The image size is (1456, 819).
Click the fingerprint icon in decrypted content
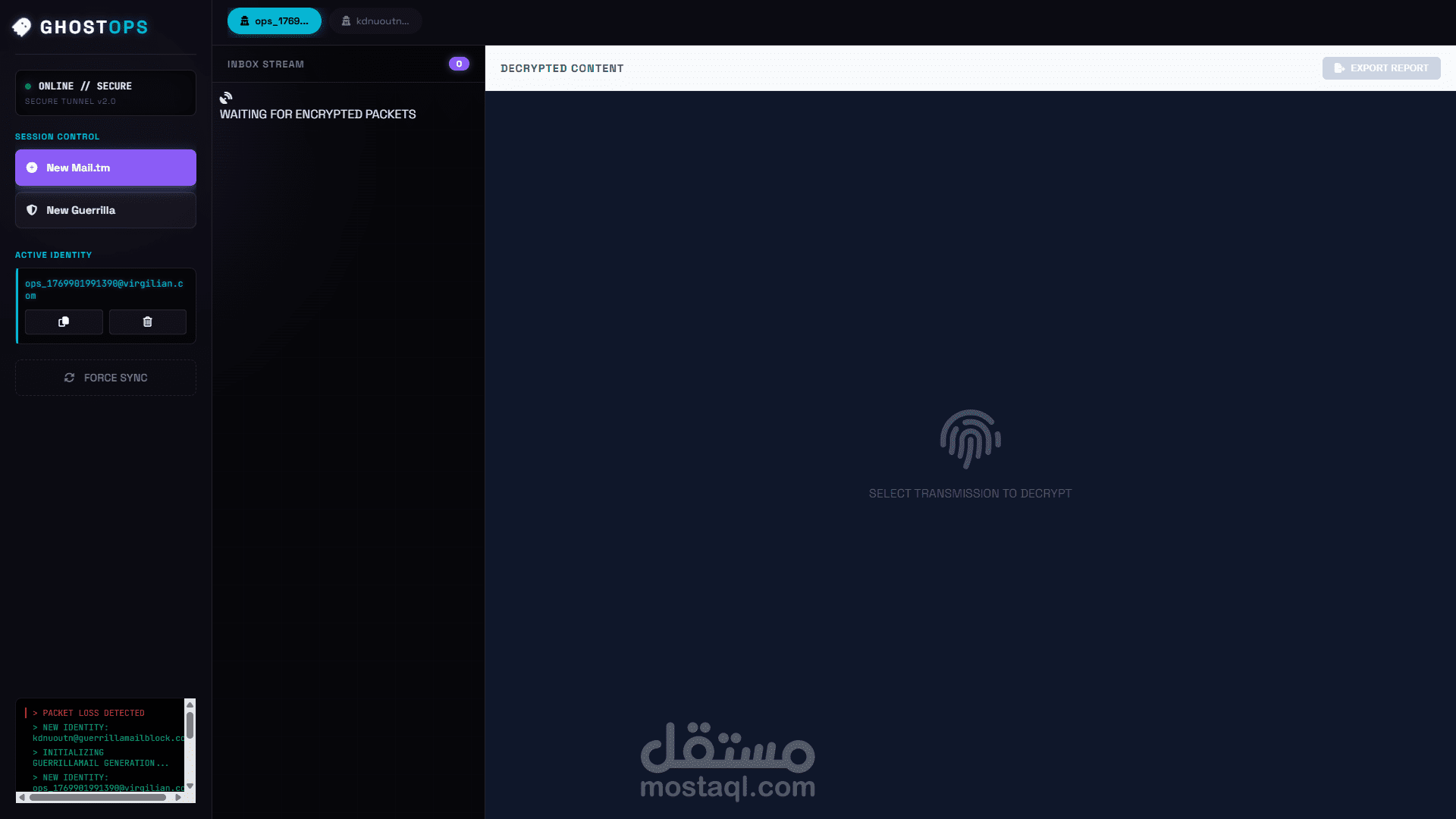970,438
